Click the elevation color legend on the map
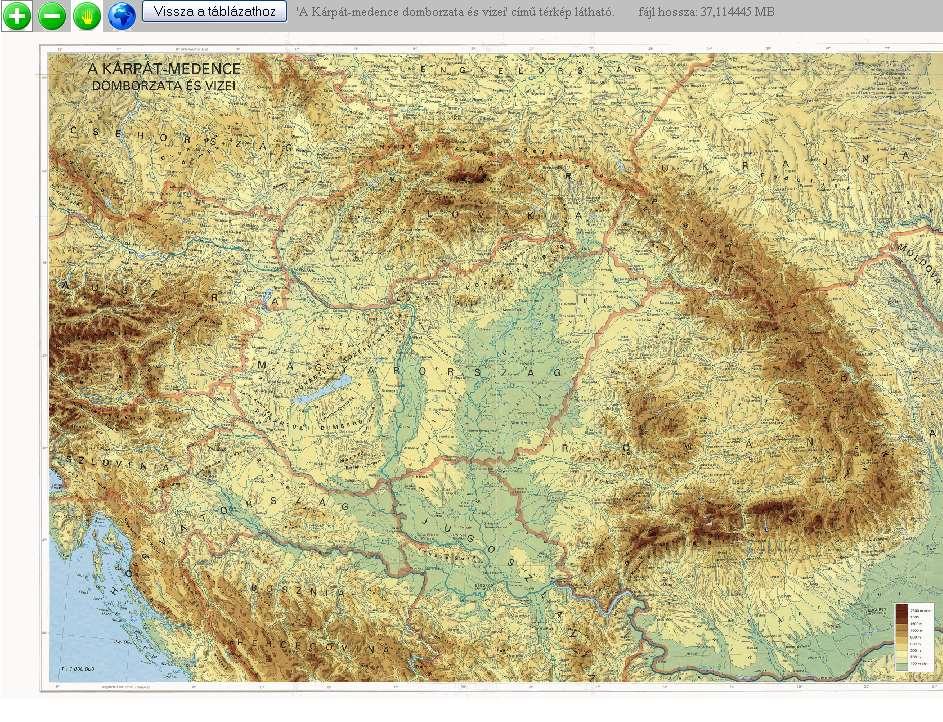This screenshot has height=722, width=943. pos(915,638)
